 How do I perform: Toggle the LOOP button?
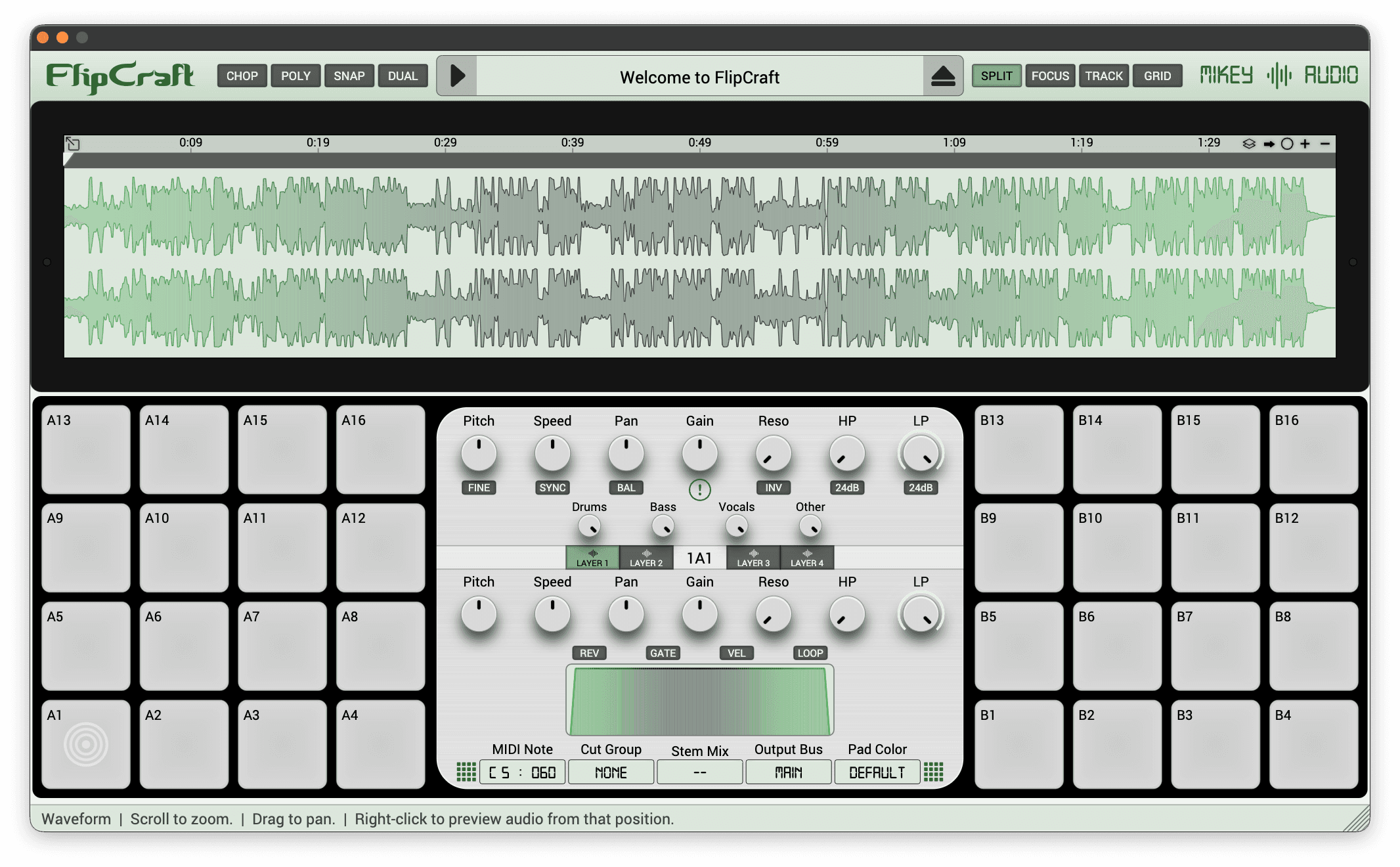810,653
